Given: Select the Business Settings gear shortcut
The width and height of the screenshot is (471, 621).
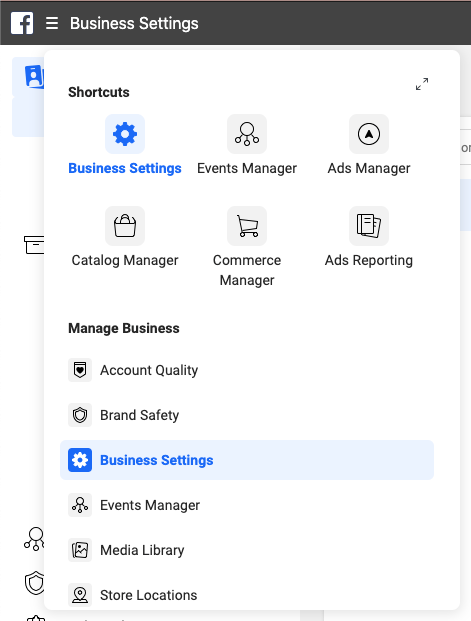Looking at the screenshot, I should point(125,134).
